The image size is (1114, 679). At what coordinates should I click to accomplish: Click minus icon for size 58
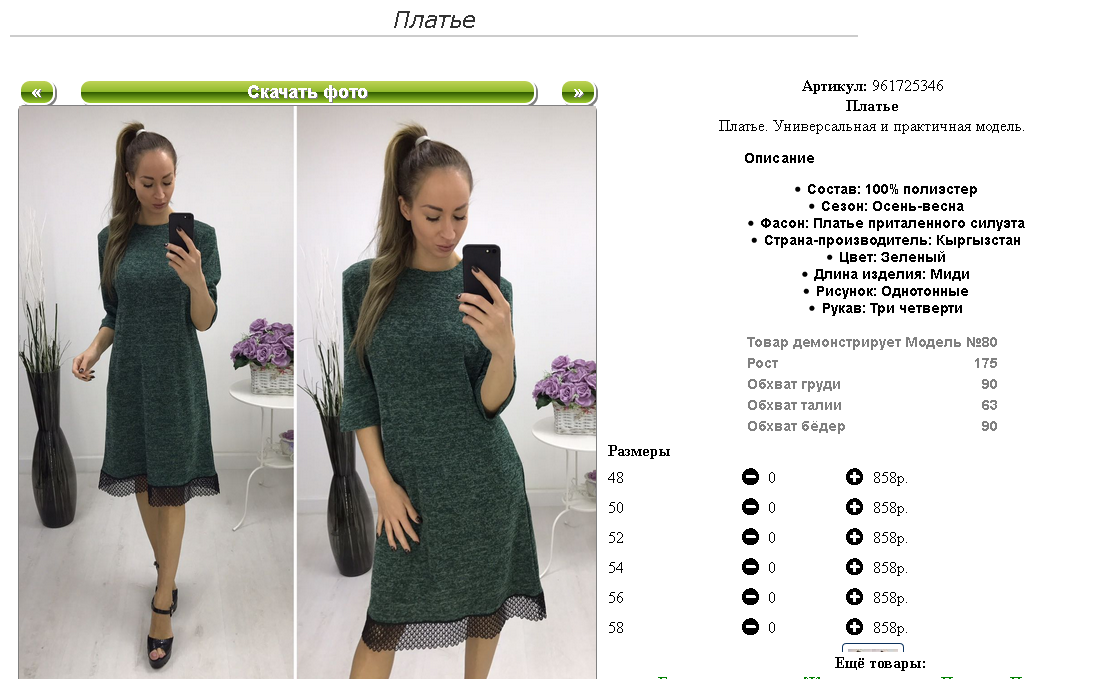tap(750, 626)
